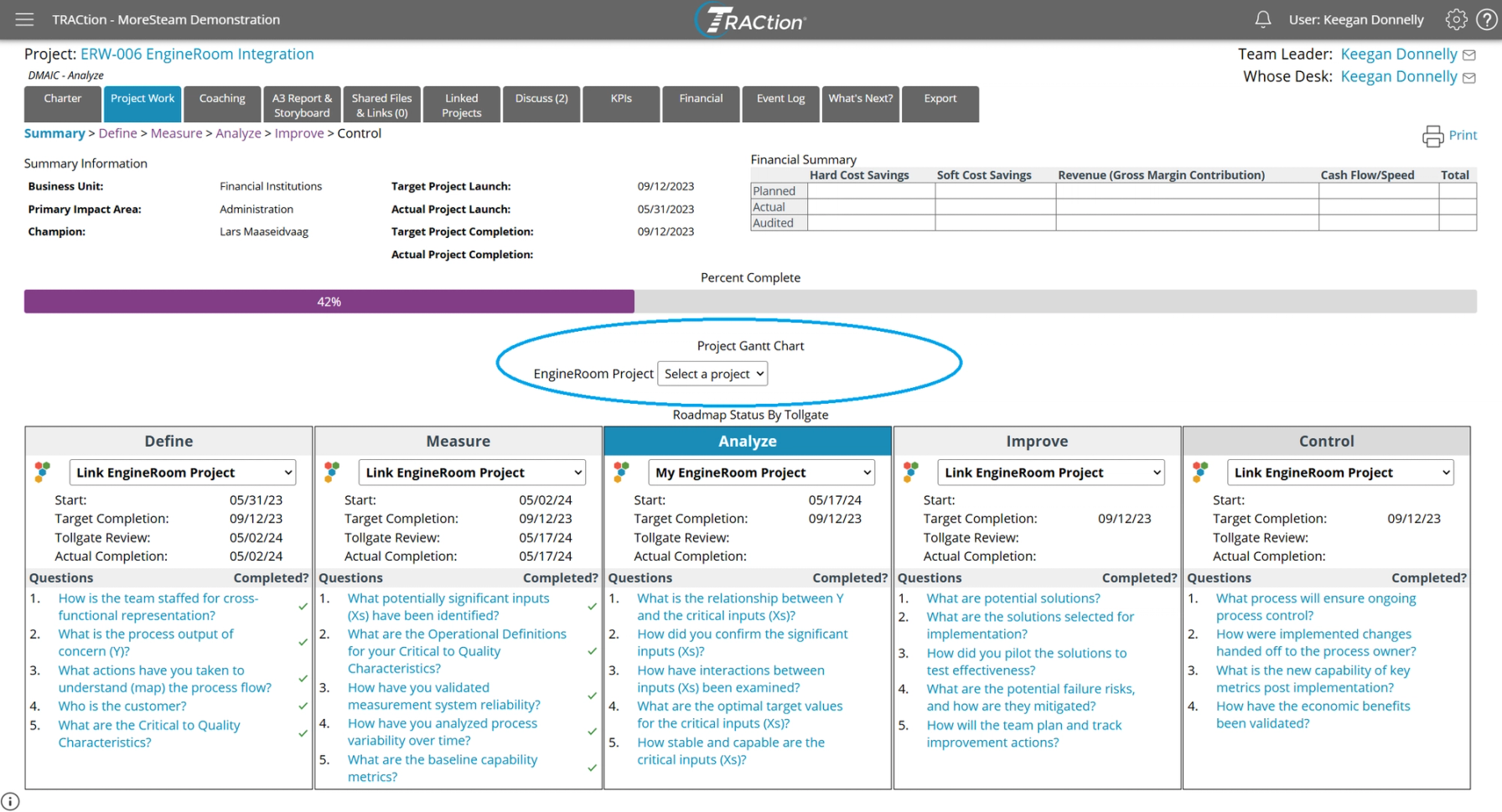Select the Project Work tab

pyautogui.click(x=142, y=105)
